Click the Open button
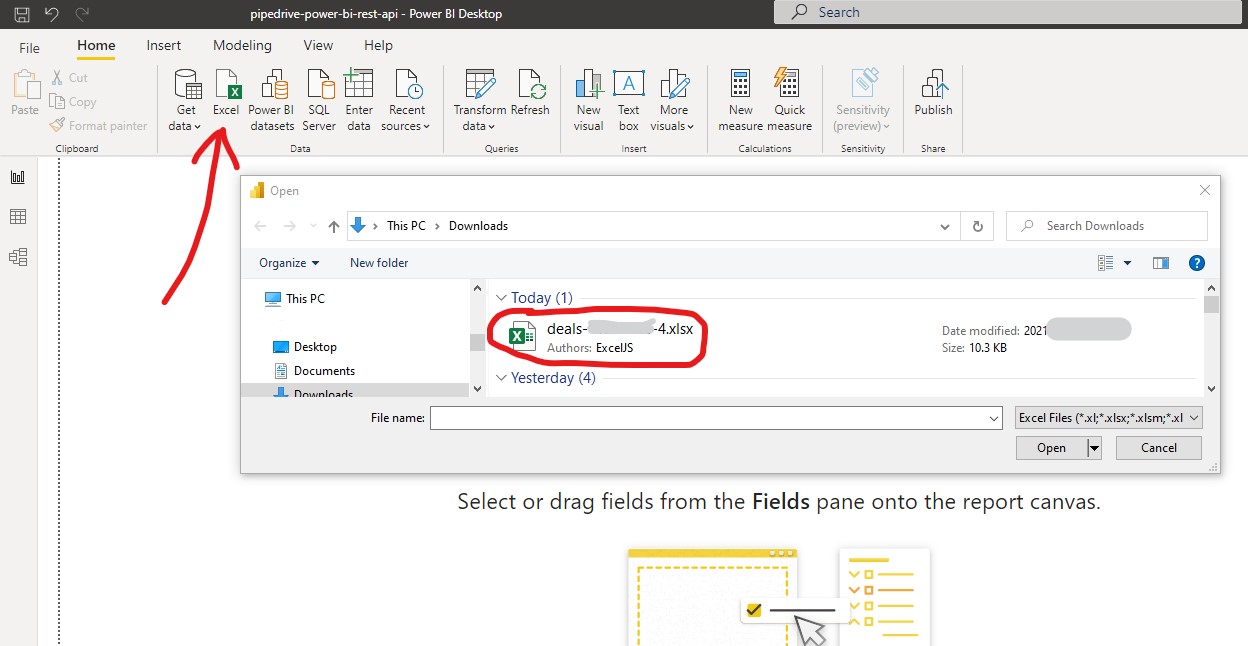Viewport: 1248px width, 646px height. [1051, 448]
